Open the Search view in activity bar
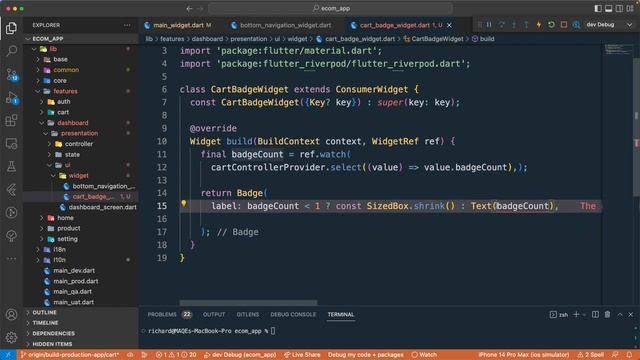Image resolution: width=640 pixels, height=360 pixels. pyautogui.click(x=11, y=51)
